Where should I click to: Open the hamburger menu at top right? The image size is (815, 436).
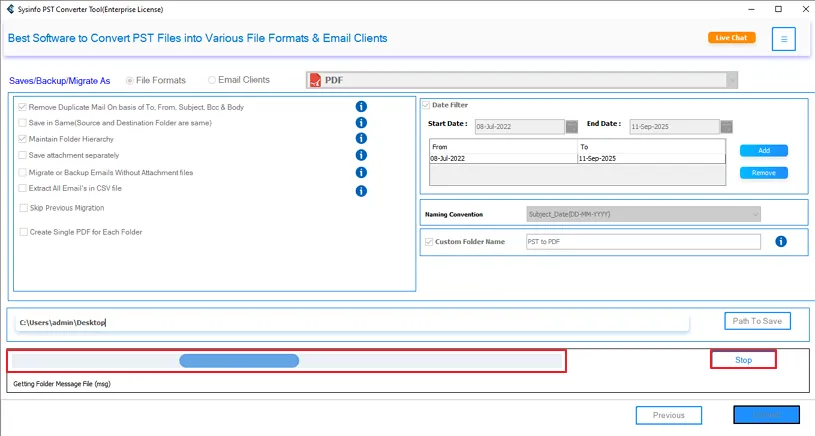tap(784, 39)
